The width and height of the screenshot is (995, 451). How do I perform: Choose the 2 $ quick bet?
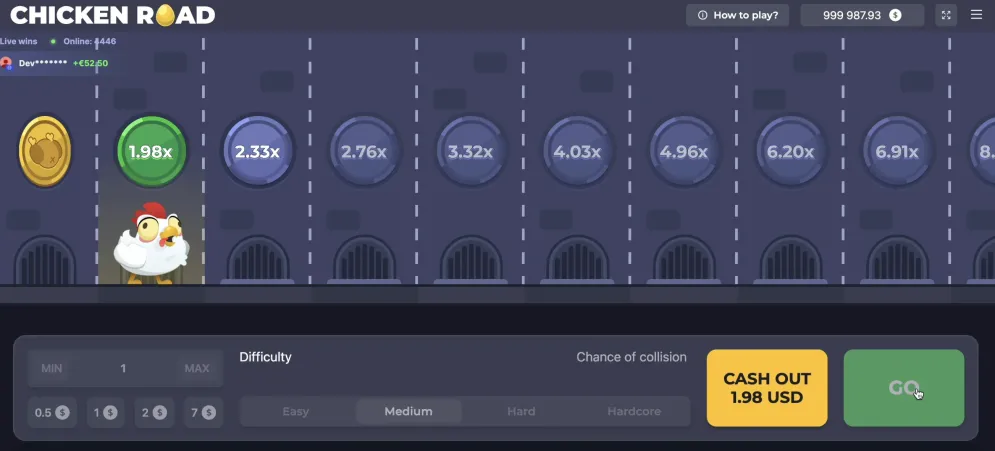coord(154,412)
